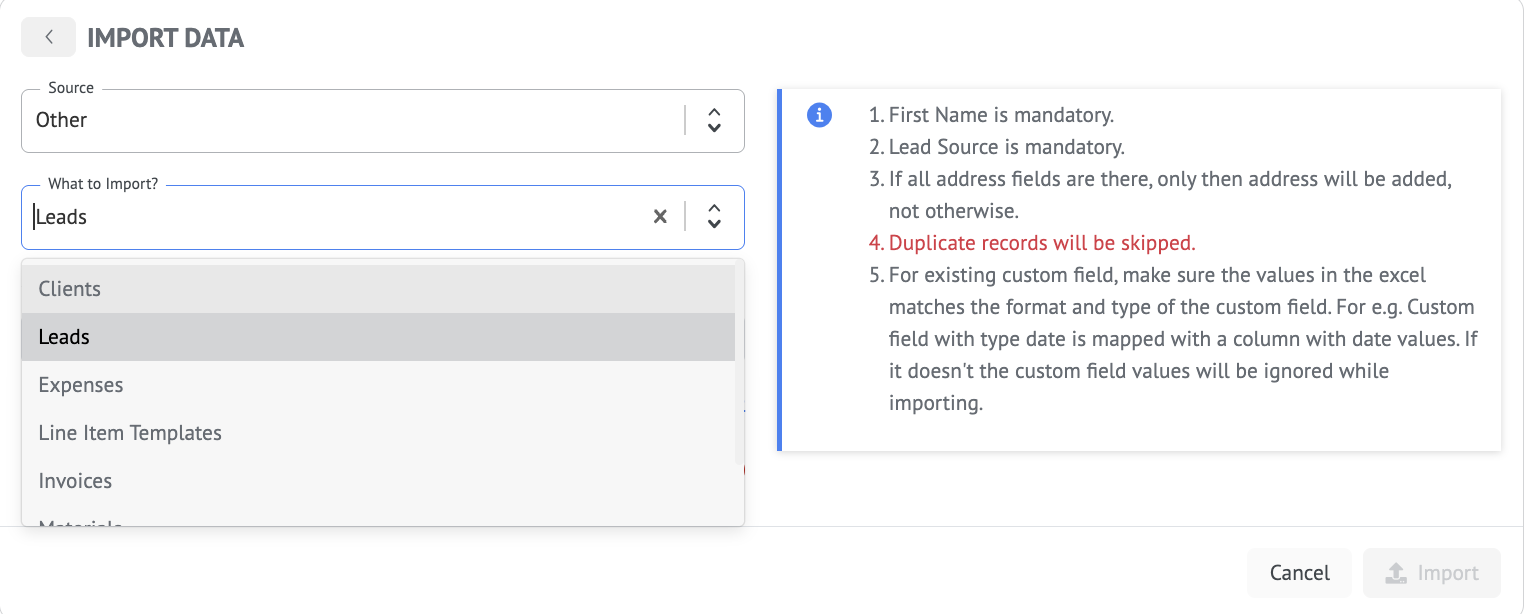The width and height of the screenshot is (1540, 614).
Task: Click the Lead Source is mandatory note
Action: [1007, 147]
